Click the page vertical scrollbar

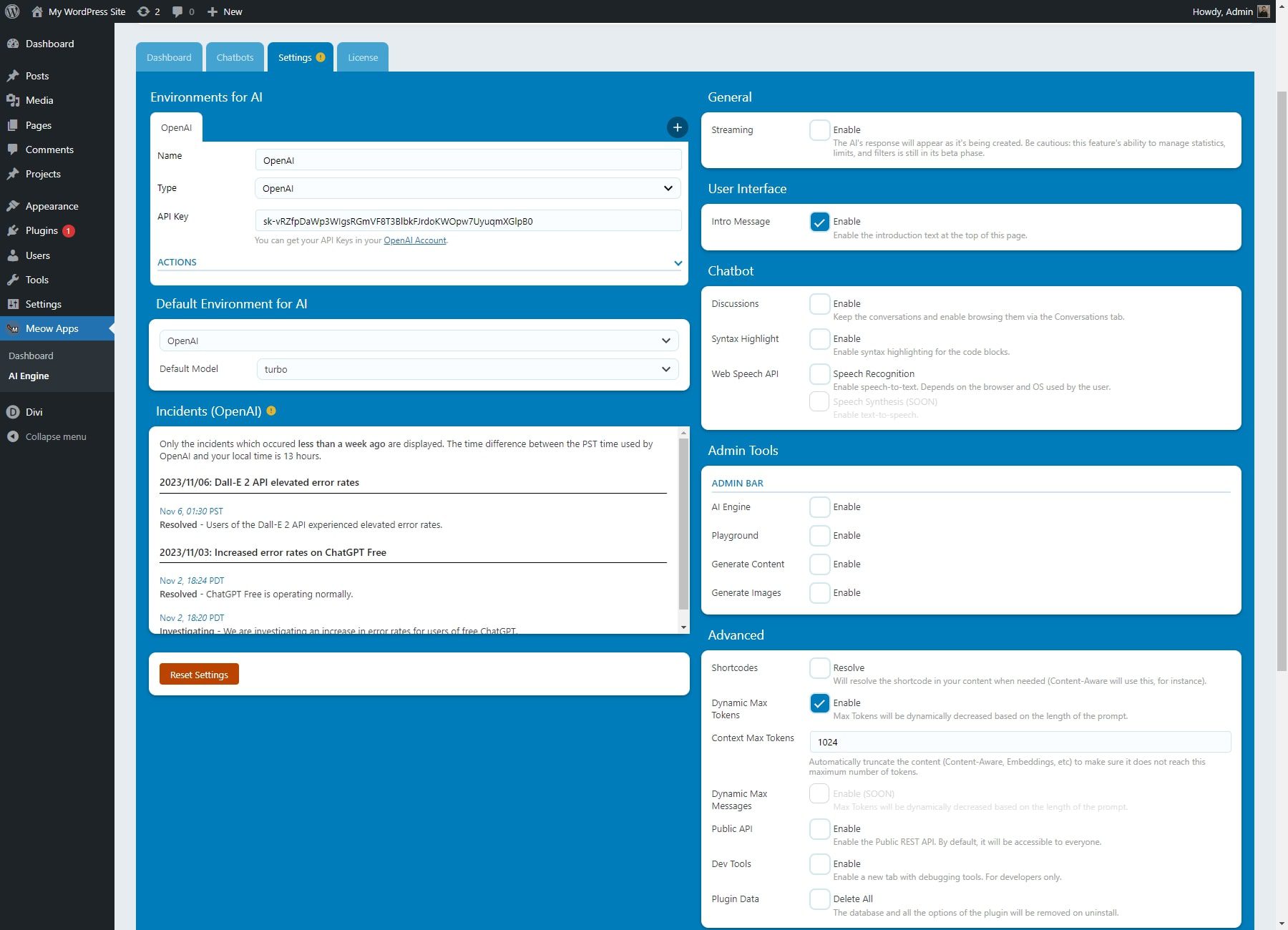(1282, 381)
